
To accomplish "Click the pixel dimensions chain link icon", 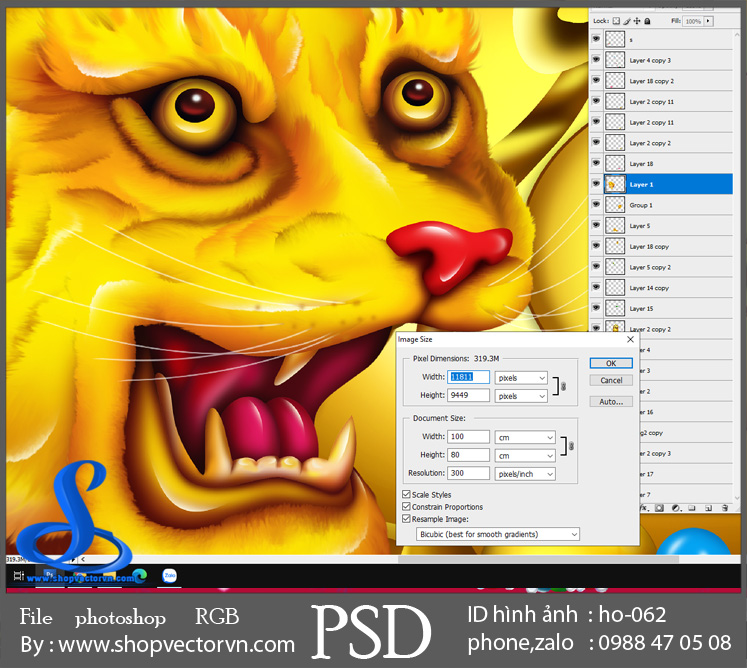I will coord(564,386).
